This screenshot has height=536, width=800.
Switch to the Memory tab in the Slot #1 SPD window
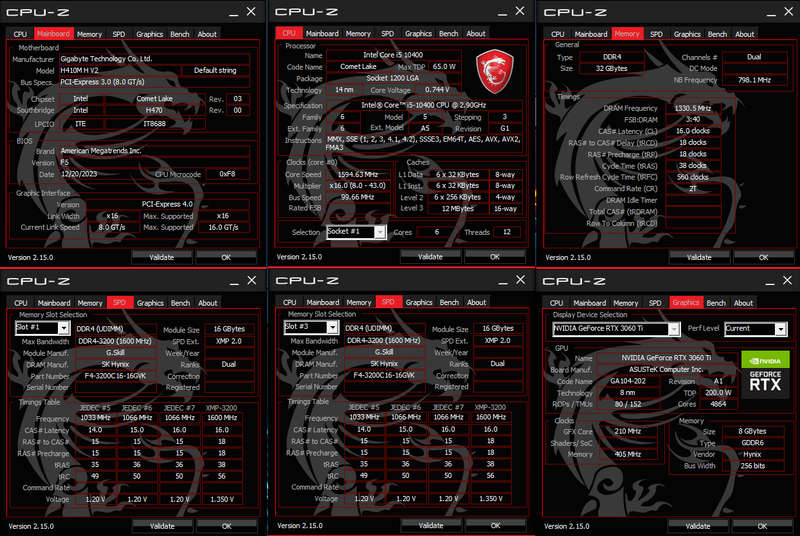[x=90, y=302]
